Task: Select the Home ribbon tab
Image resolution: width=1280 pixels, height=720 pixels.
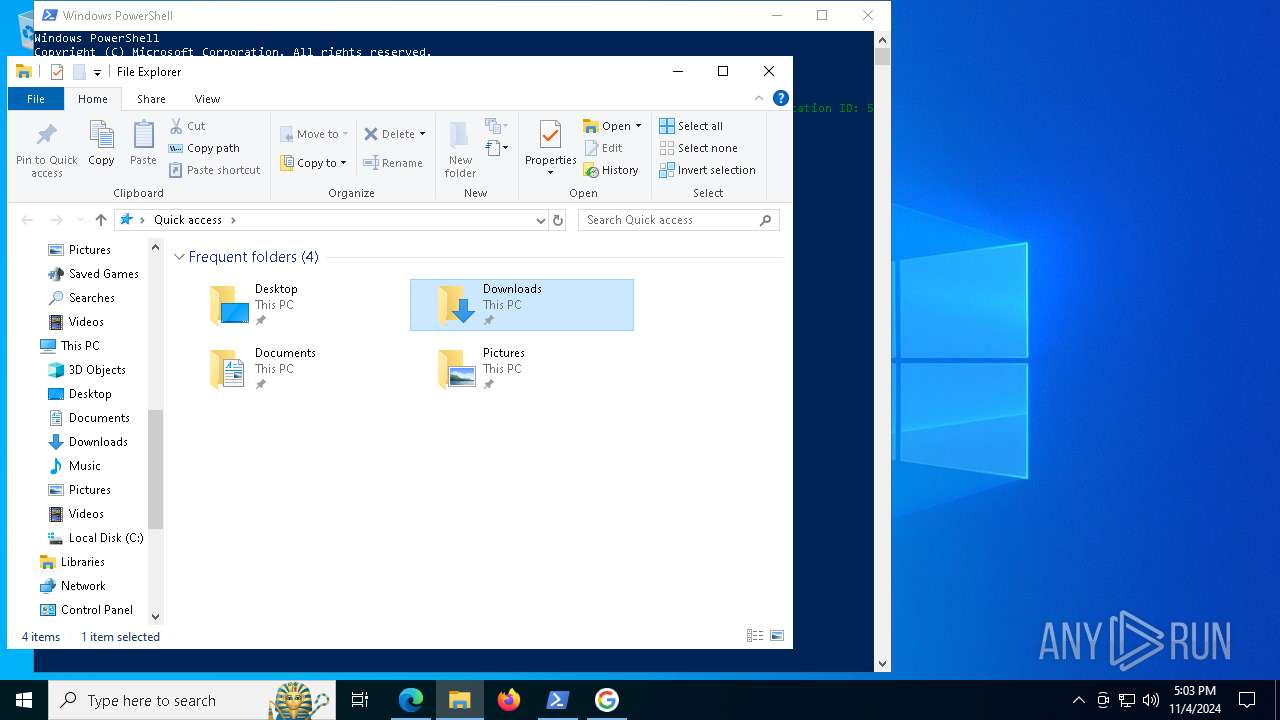Action: point(93,99)
